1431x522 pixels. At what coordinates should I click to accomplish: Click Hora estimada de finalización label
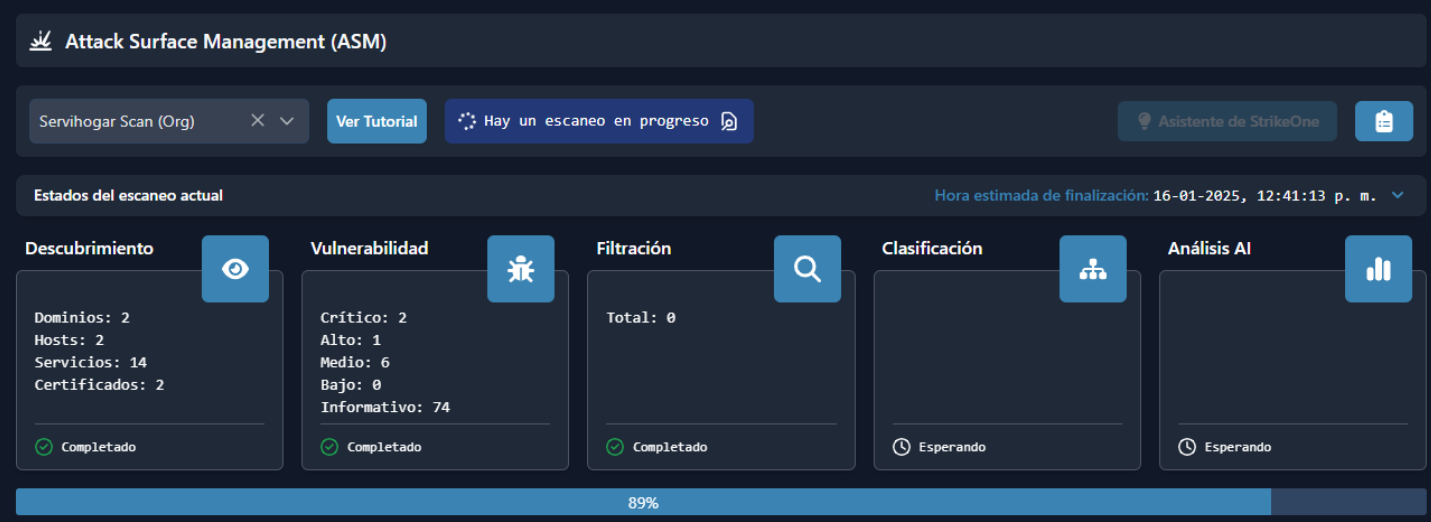1041,195
